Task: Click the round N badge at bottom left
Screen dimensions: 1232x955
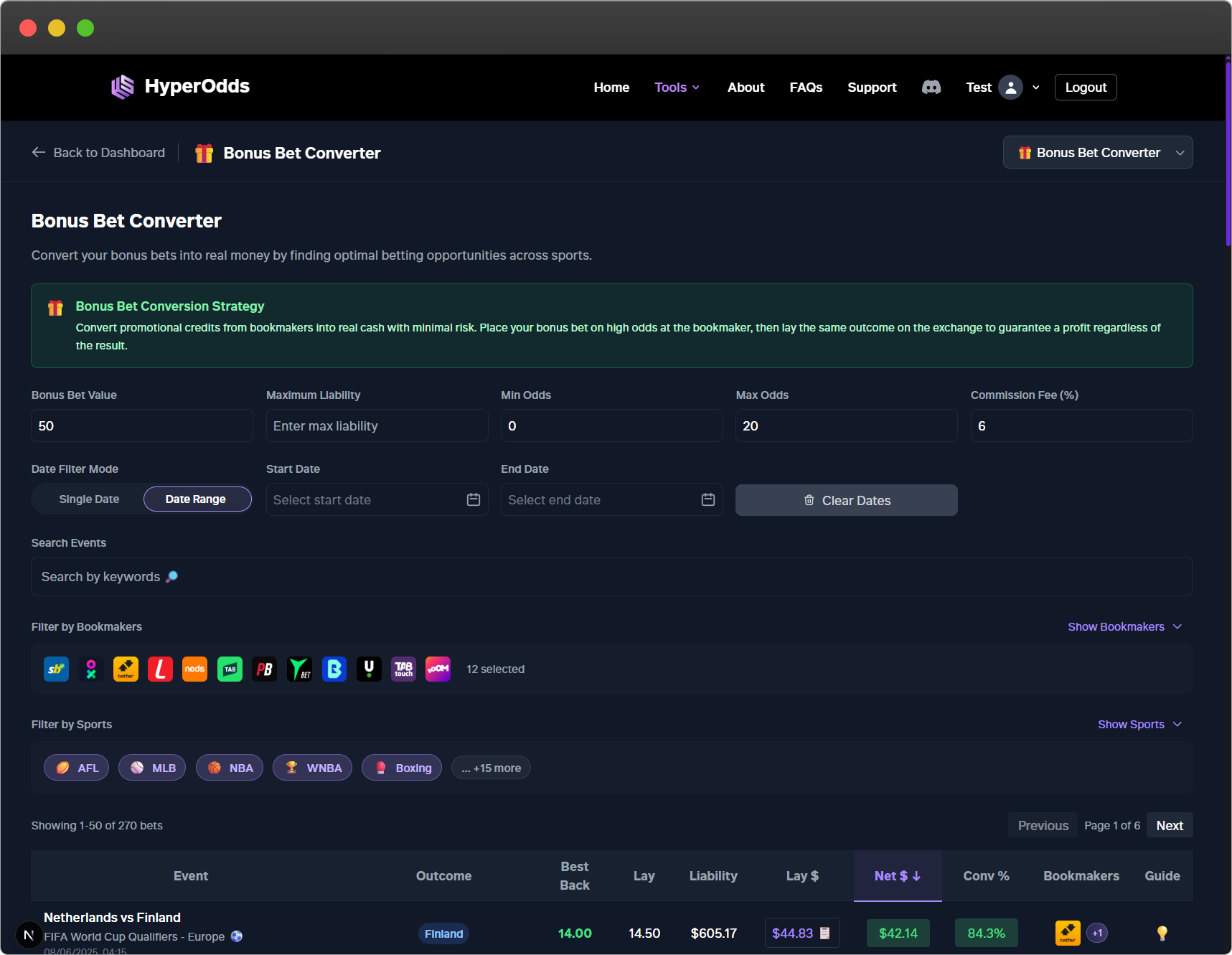Action: point(29,935)
